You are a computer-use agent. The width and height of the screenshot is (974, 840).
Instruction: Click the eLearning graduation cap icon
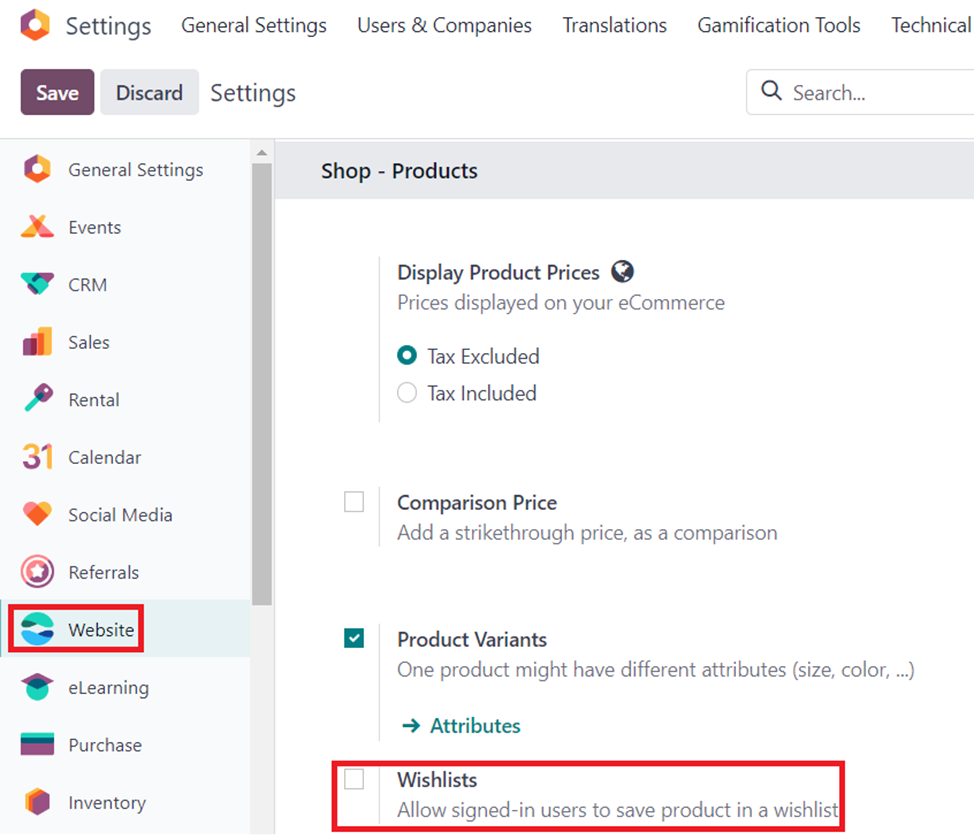(37, 687)
